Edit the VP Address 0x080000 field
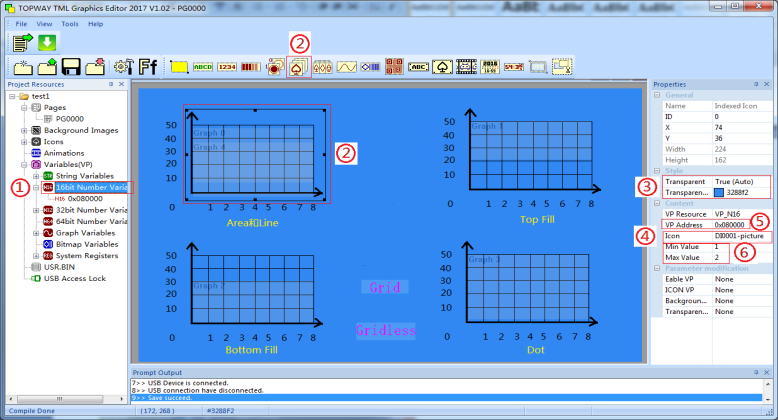Viewport: 778px width, 420px height. point(742,225)
